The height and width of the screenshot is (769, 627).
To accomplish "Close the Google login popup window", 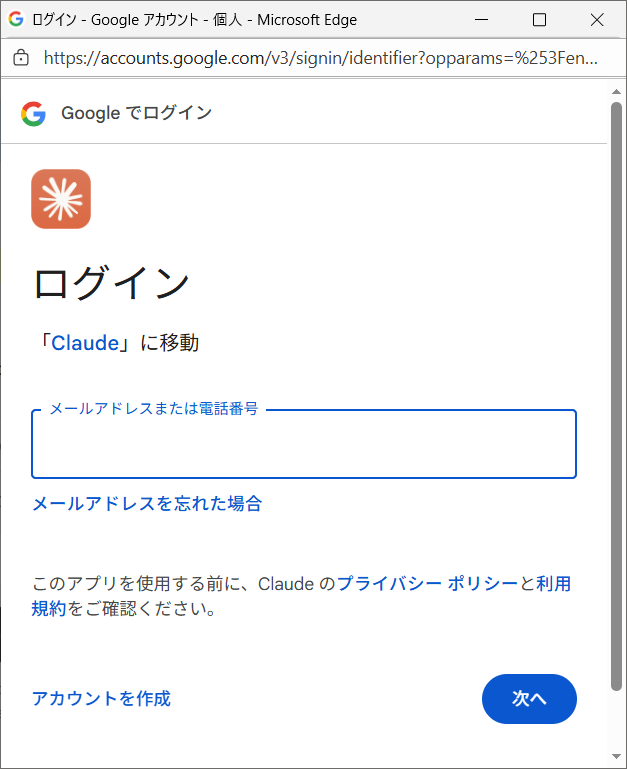I will [x=597, y=19].
